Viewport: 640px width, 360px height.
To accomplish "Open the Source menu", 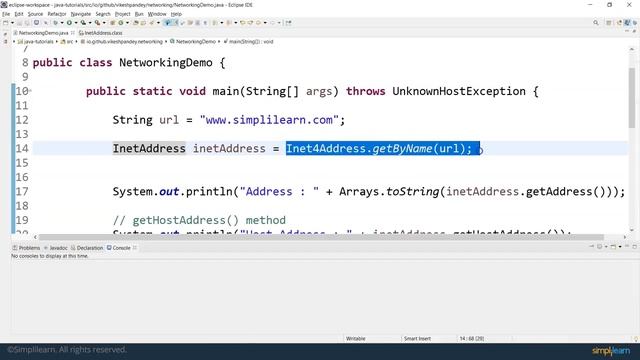I will [35, 14].
